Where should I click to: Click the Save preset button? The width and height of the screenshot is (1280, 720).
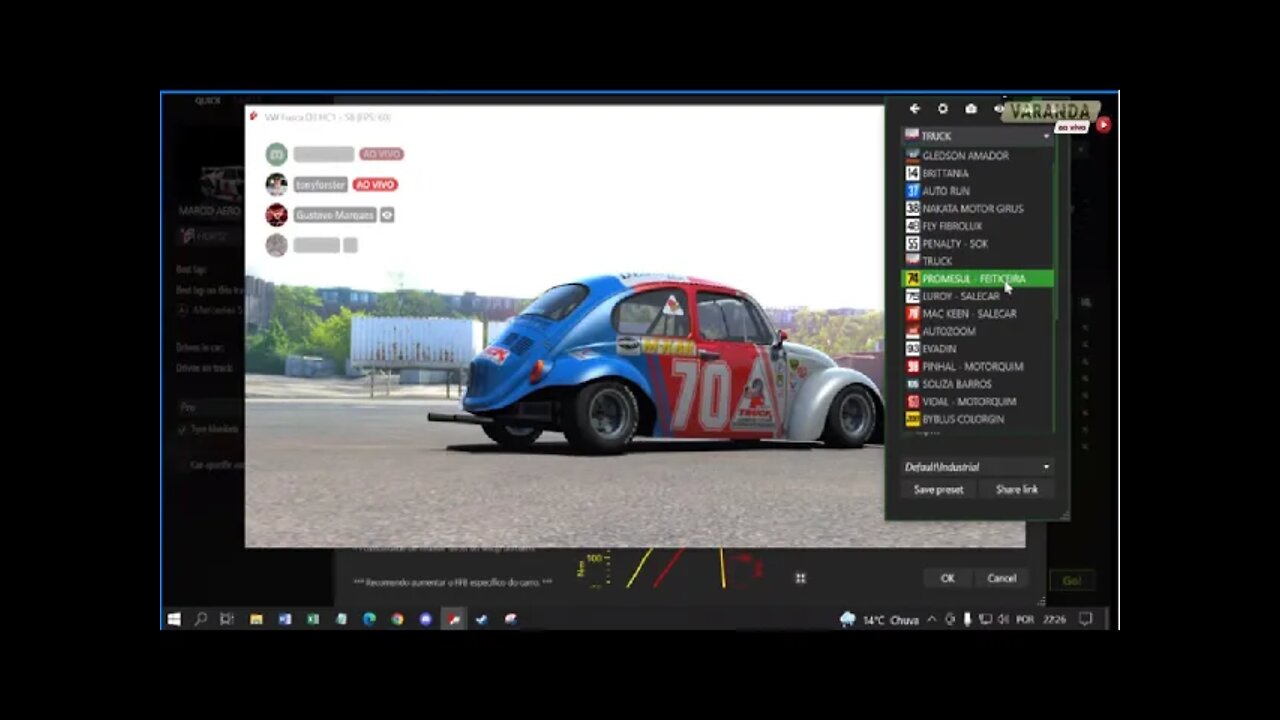939,489
